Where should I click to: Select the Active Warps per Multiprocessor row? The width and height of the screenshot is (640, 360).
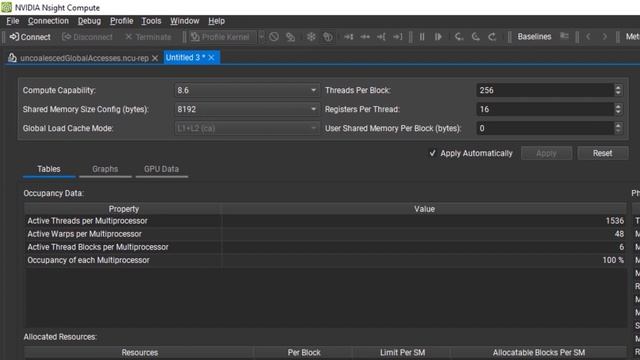(325, 234)
